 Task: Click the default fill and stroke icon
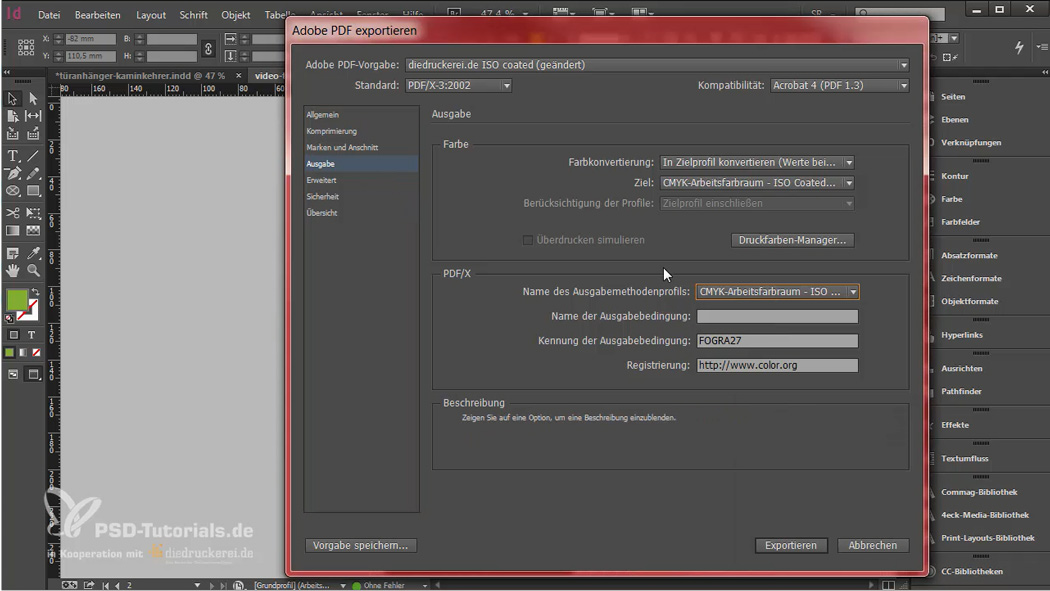point(9,319)
